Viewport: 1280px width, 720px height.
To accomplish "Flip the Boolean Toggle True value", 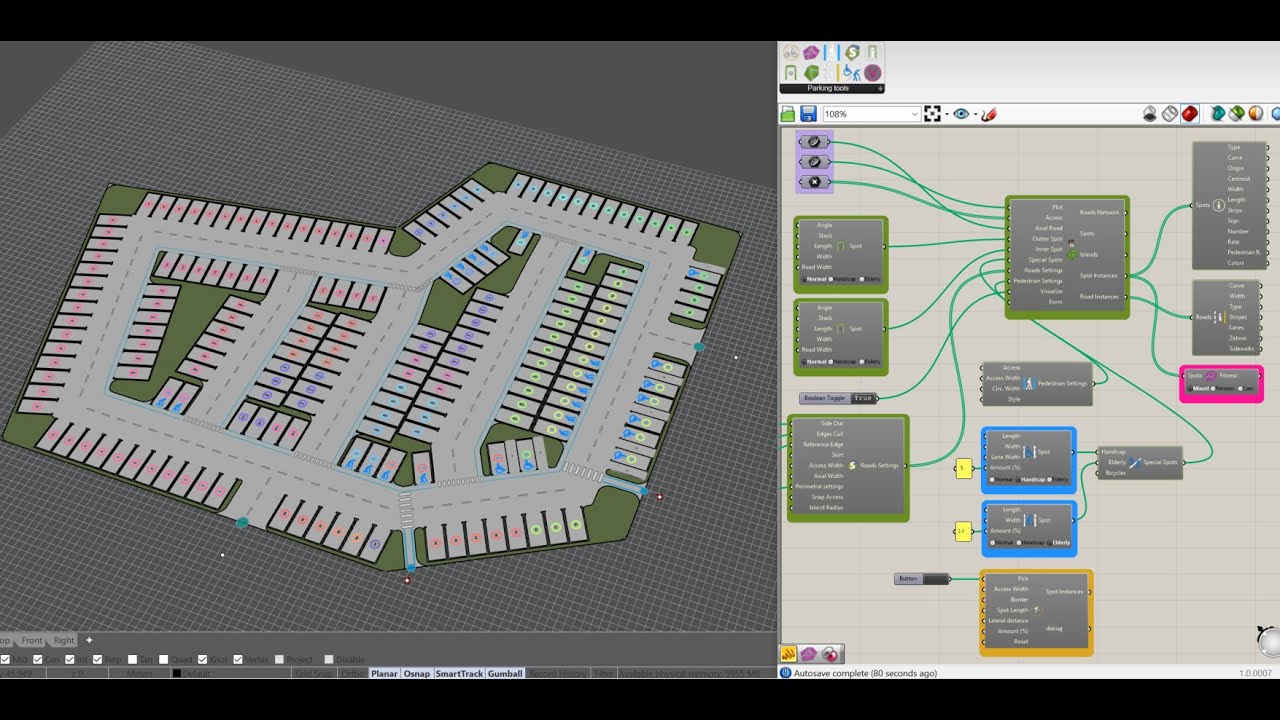I will point(862,398).
